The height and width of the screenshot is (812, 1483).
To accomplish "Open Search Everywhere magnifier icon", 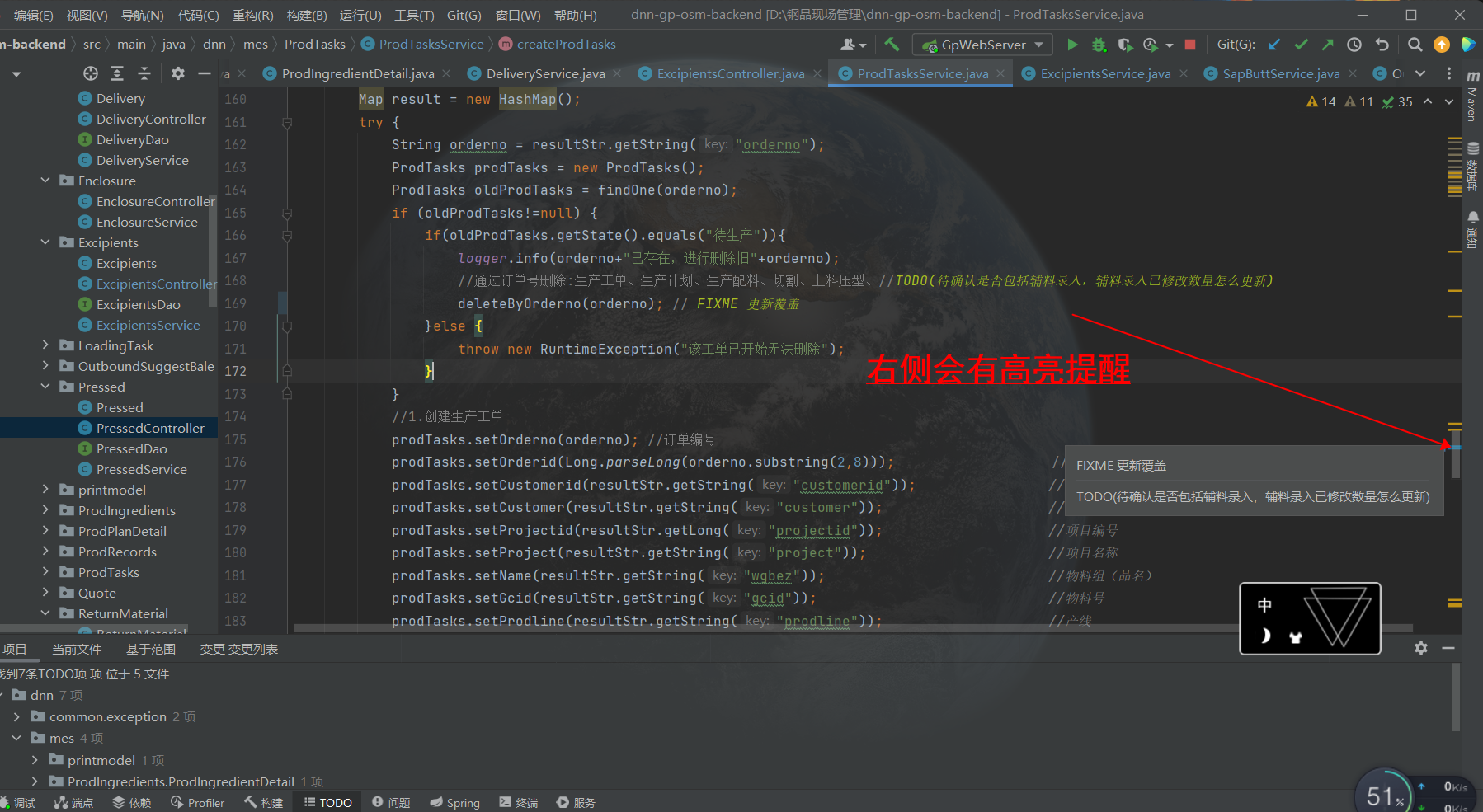I will pyautogui.click(x=1415, y=45).
